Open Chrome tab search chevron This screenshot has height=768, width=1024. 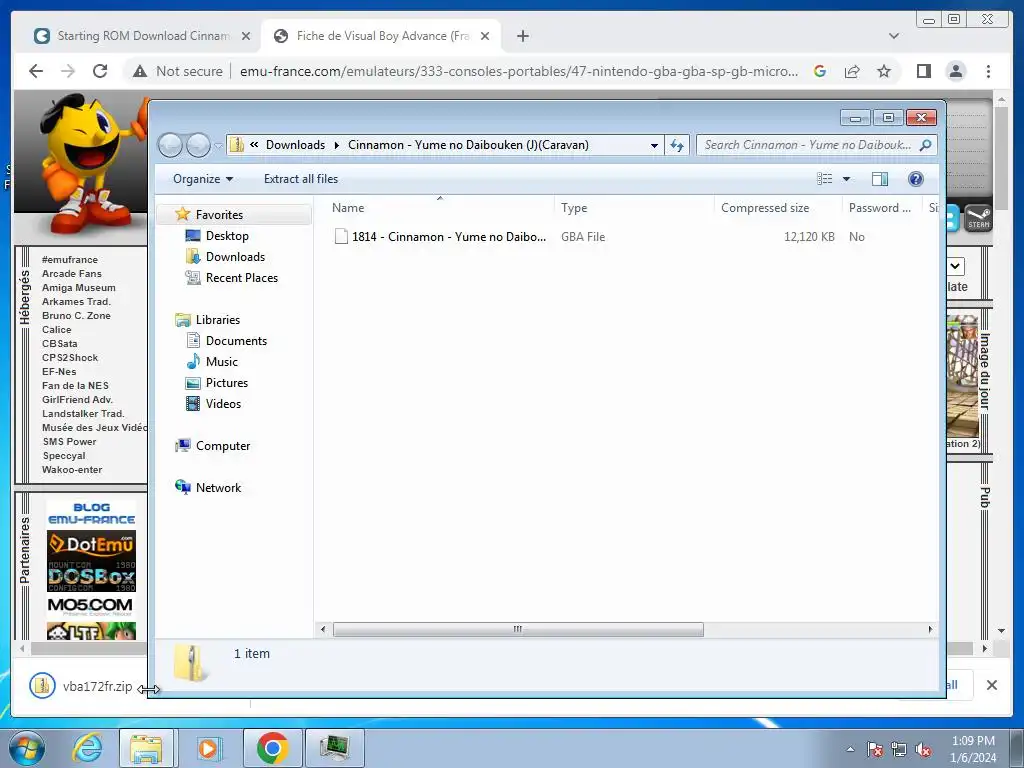[x=893, y=36]
